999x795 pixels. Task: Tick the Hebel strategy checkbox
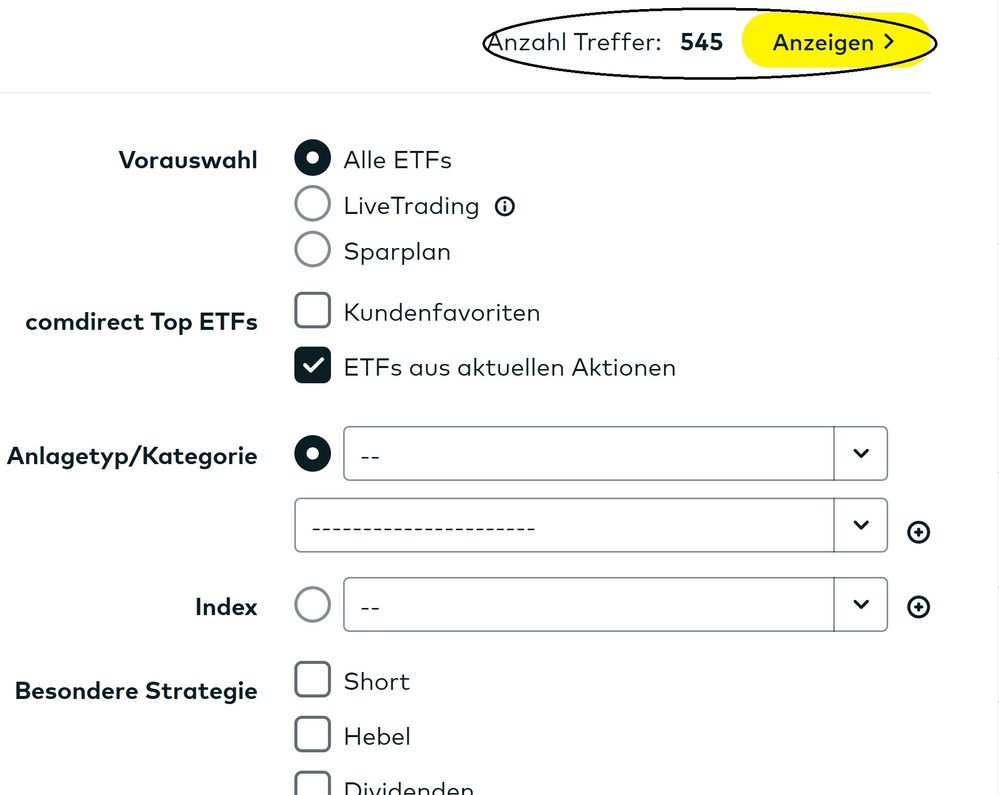pyautogui.click(x=312, y=734)
